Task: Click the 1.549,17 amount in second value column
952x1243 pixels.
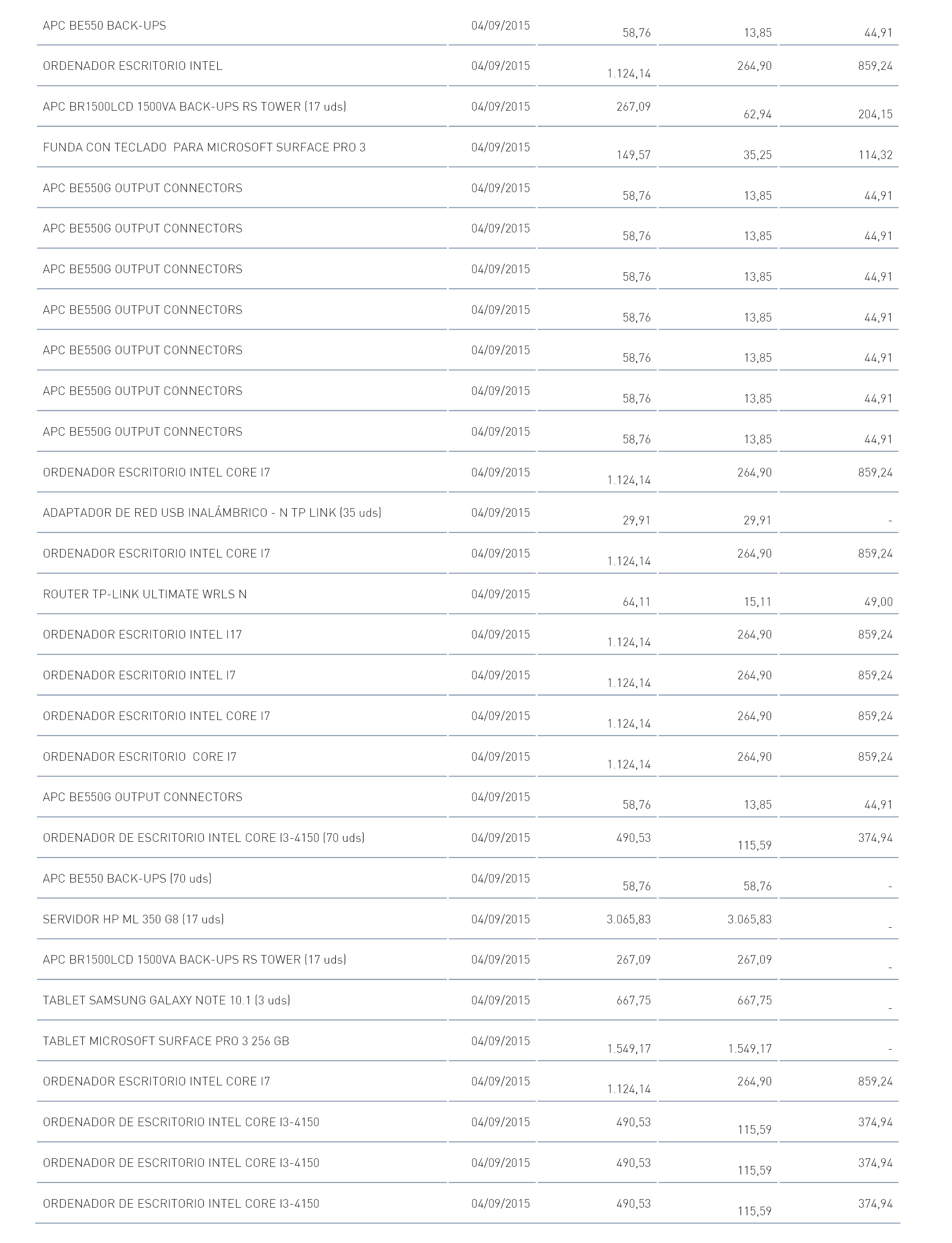Action: [x=750, y=1049]
